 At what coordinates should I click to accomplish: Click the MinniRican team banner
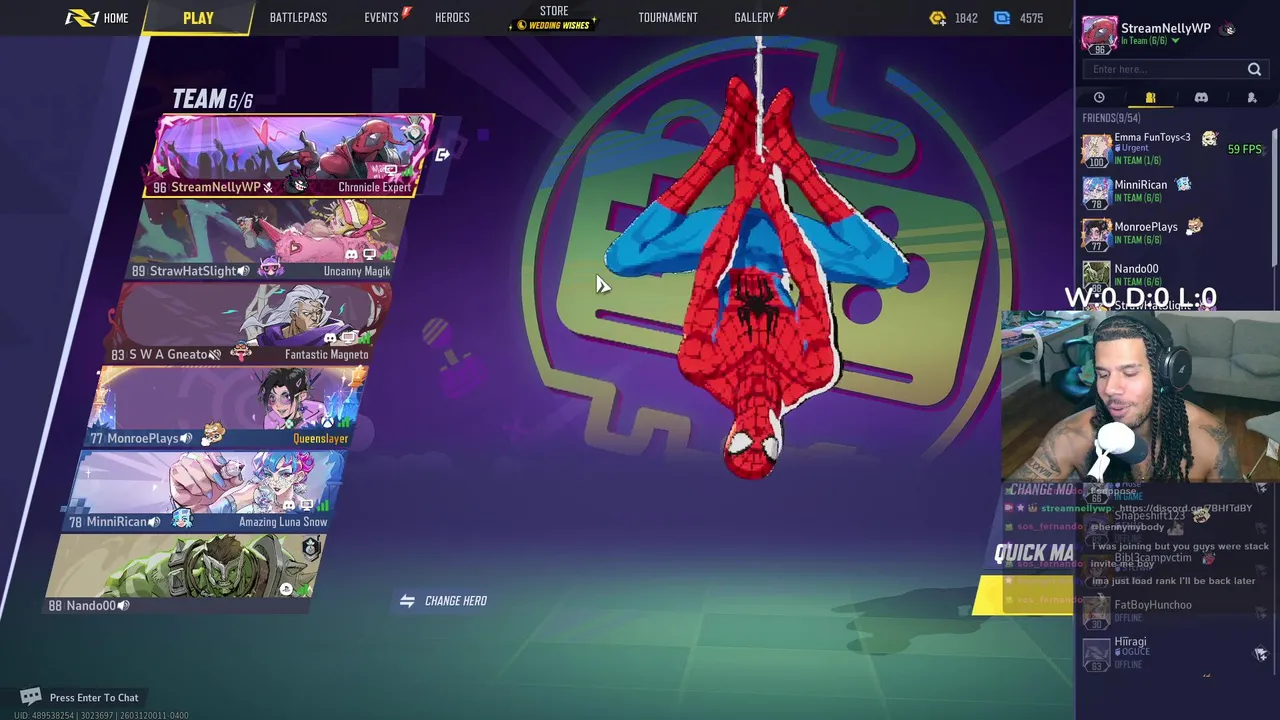click(206, 491)
